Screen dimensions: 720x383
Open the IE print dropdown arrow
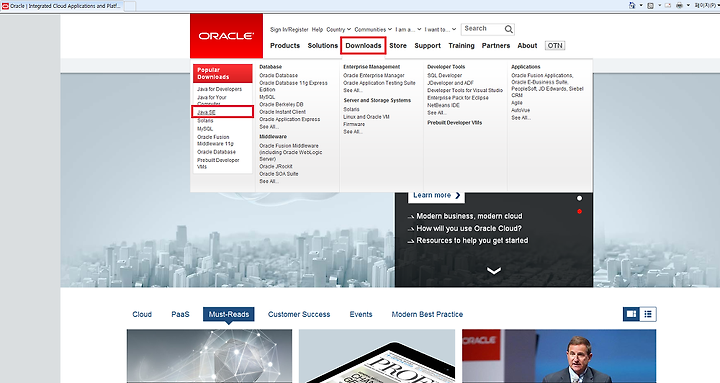tap(688, 6)
